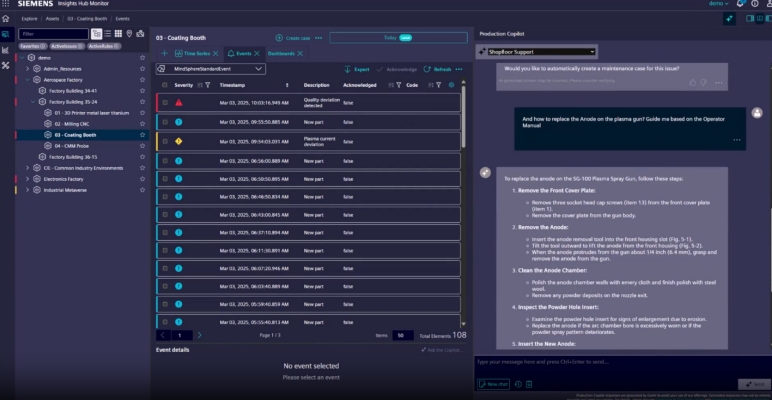
Task: Delete chat with trash icon
Action: [529, 384]
